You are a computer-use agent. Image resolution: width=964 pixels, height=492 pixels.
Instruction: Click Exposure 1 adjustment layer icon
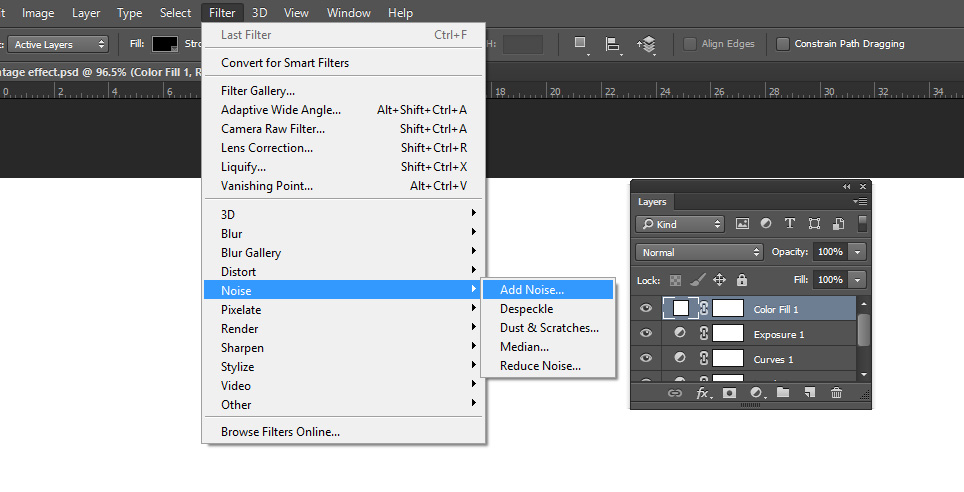pyautogui.click(x=680, y=333)
